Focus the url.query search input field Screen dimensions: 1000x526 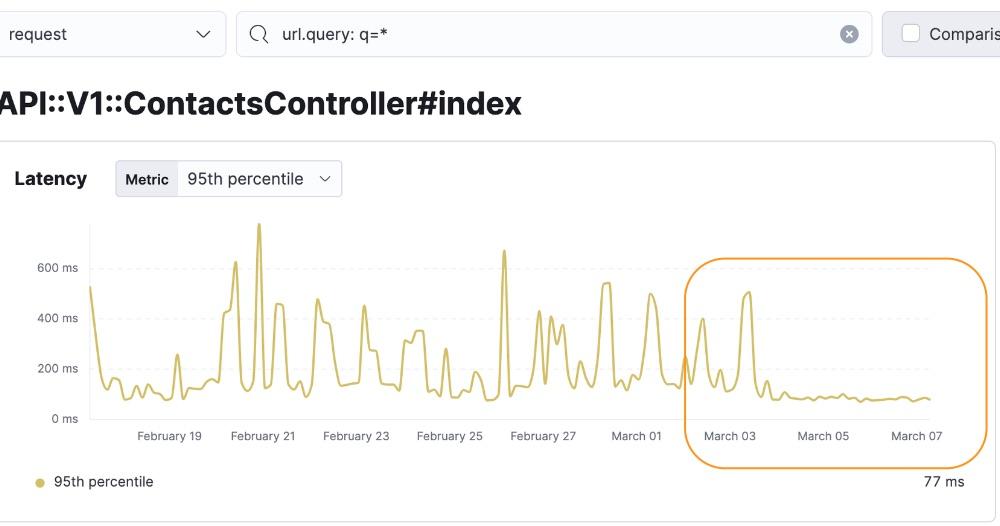550,34
